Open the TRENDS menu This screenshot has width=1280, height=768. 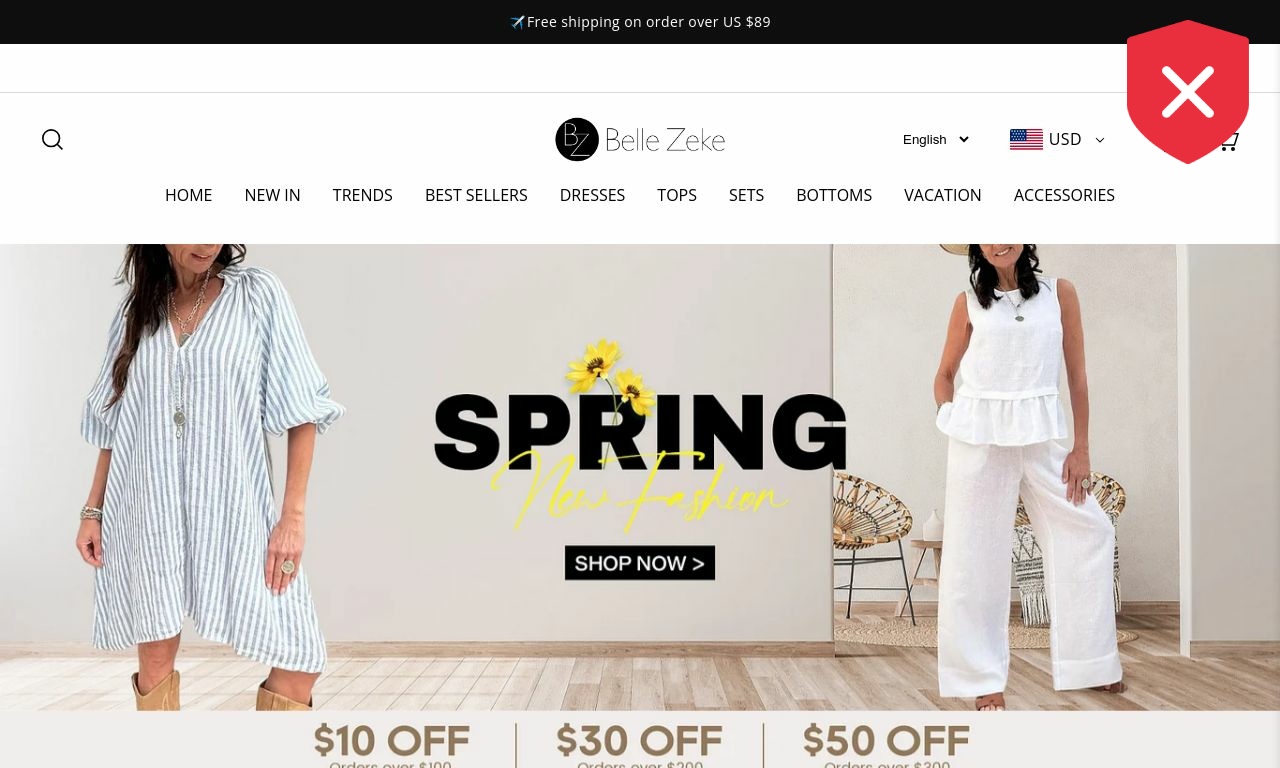point(362,195)
